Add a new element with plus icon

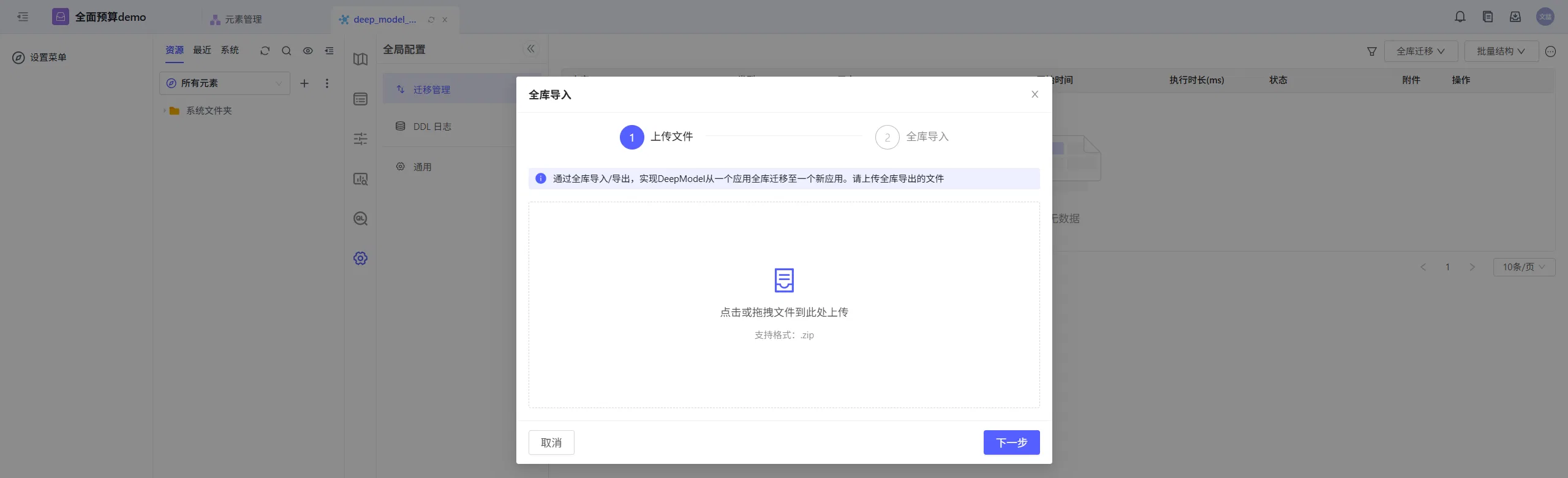(x=304, y=83)
